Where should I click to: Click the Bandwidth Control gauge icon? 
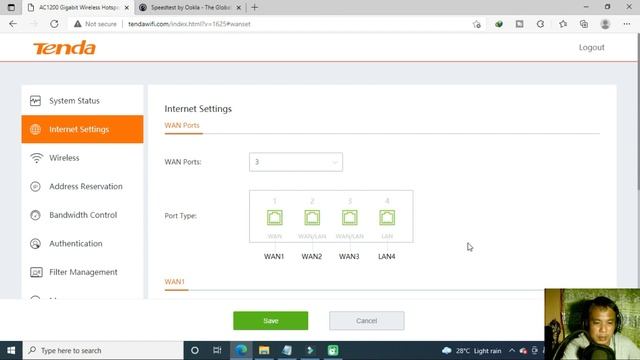[x=36, y=215]
